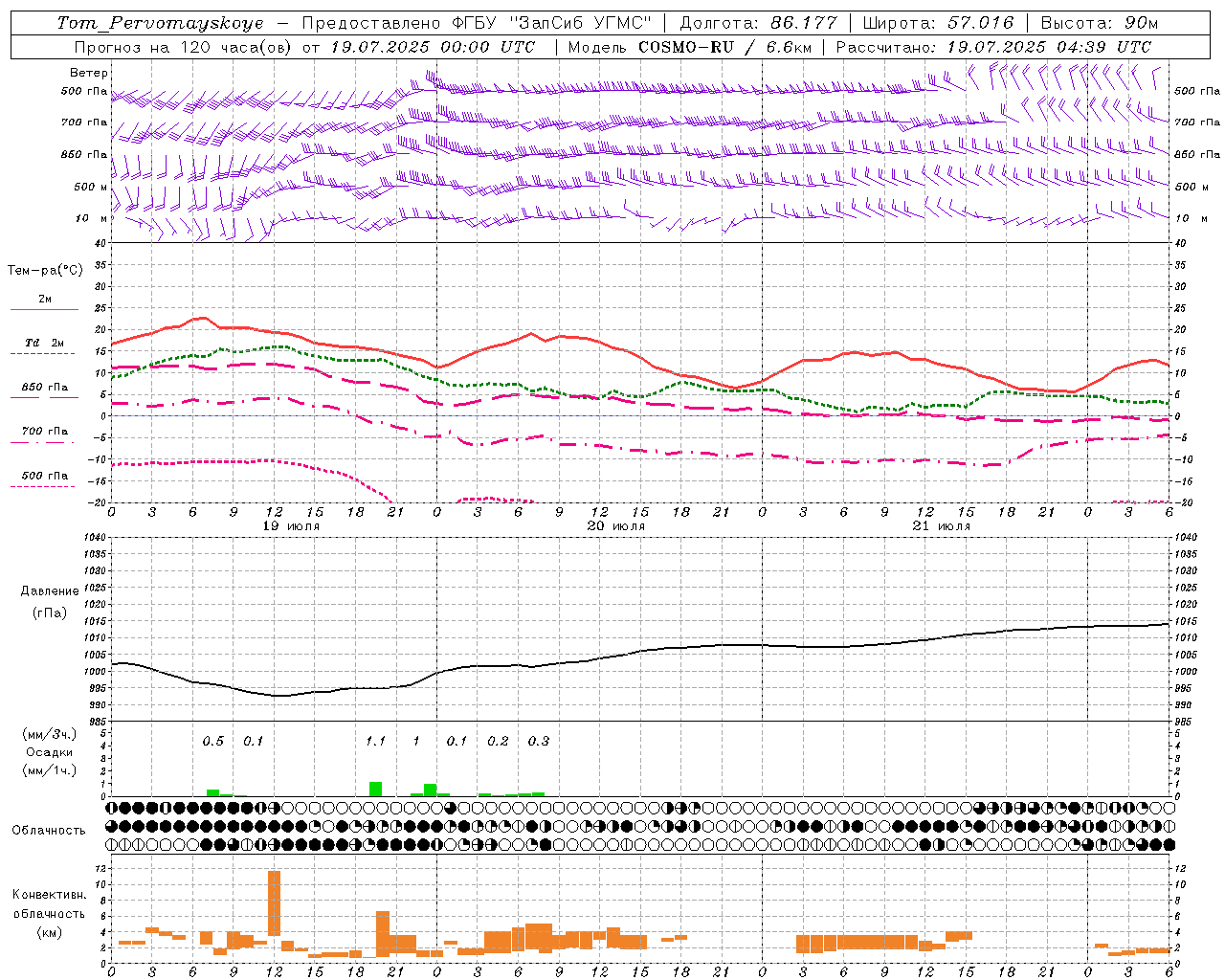The width and height of the screenshot is (1225, 980).
Task: Click the 20 июля date label
Action: coord(616,526)
